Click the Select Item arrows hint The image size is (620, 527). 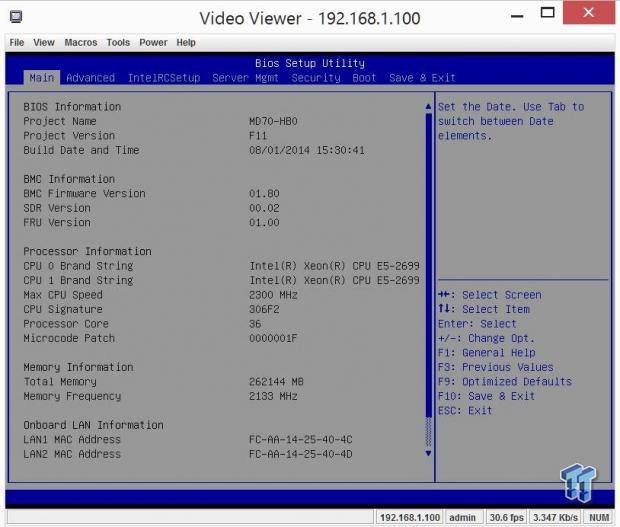coord(484,309)
